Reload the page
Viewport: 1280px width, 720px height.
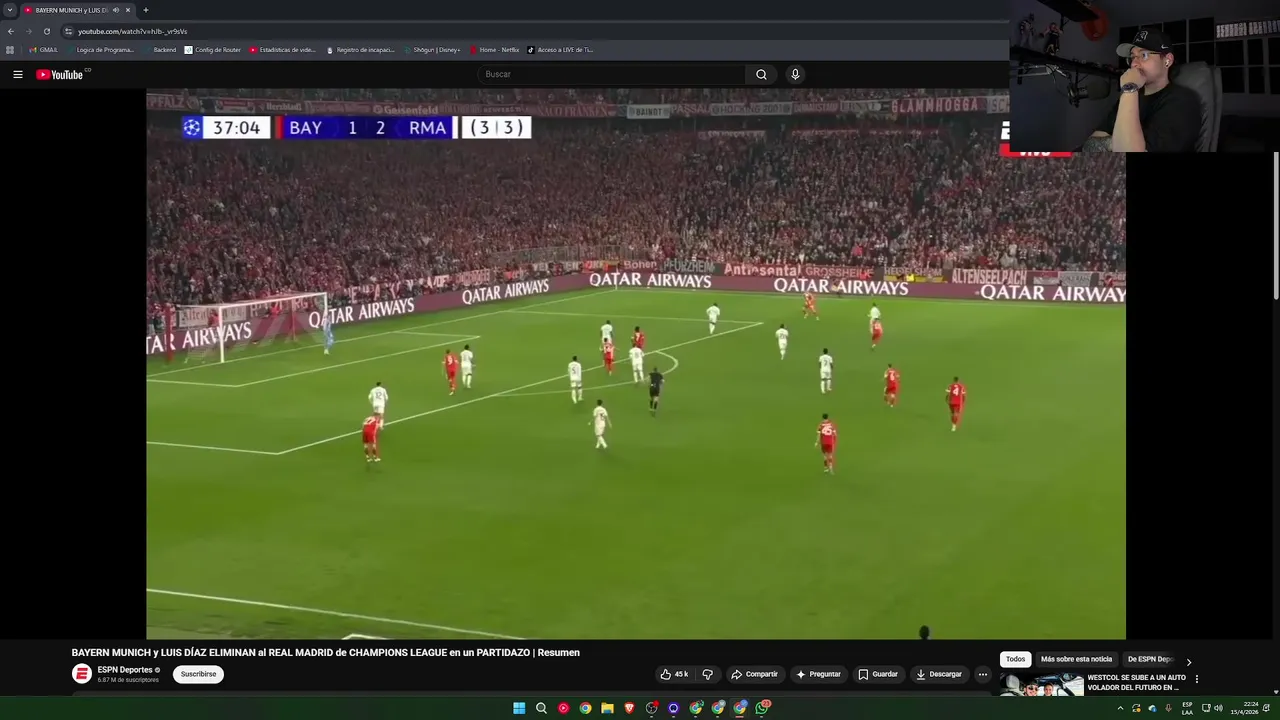point(46,31)
